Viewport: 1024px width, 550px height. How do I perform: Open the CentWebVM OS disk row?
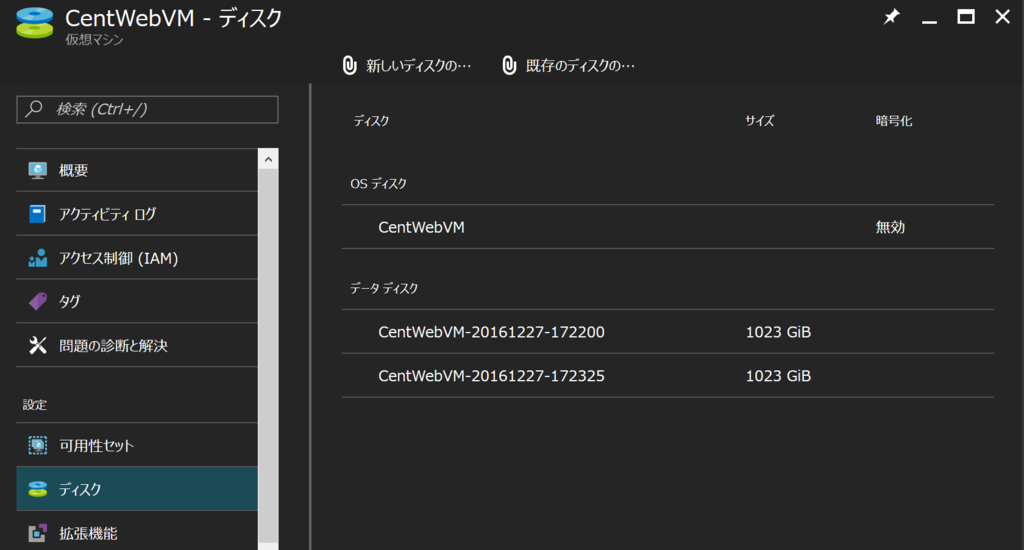click(x=667, y=227)
